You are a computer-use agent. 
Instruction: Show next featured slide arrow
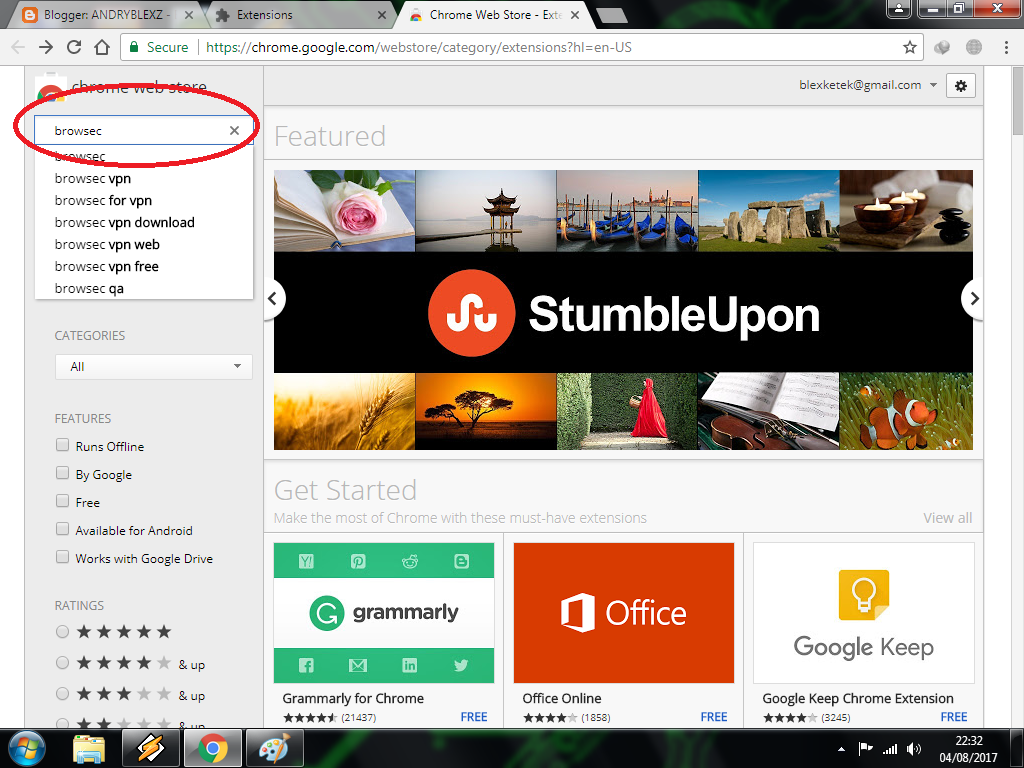point(974,298)
